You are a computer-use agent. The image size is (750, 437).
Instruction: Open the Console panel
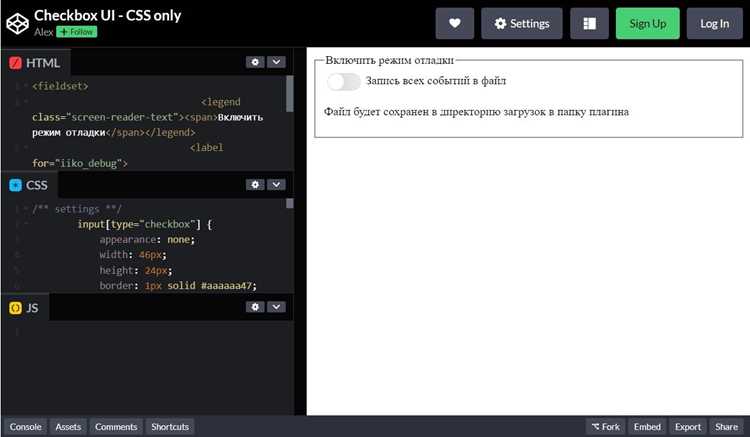[25, 426]
